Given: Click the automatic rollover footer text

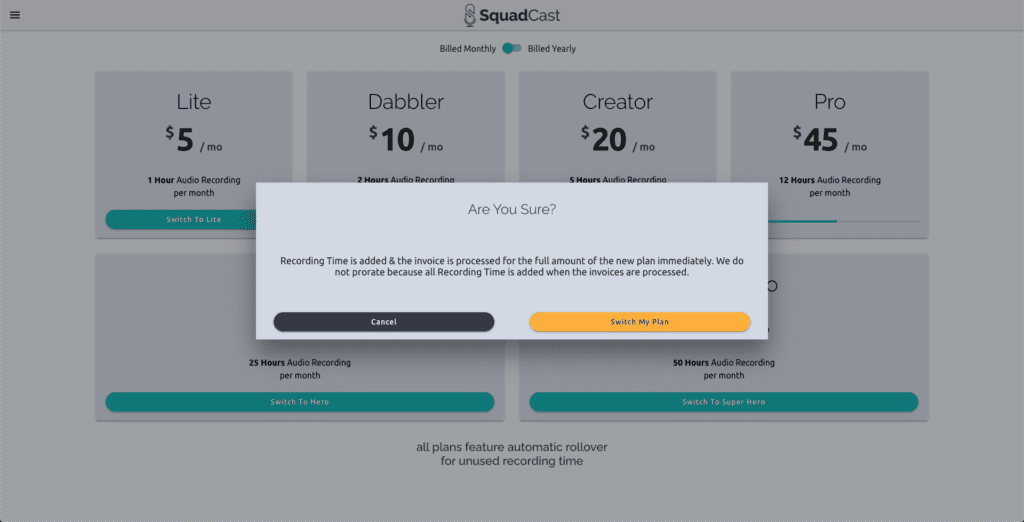Looking at the screenshot, I should [x=512, y=454].
